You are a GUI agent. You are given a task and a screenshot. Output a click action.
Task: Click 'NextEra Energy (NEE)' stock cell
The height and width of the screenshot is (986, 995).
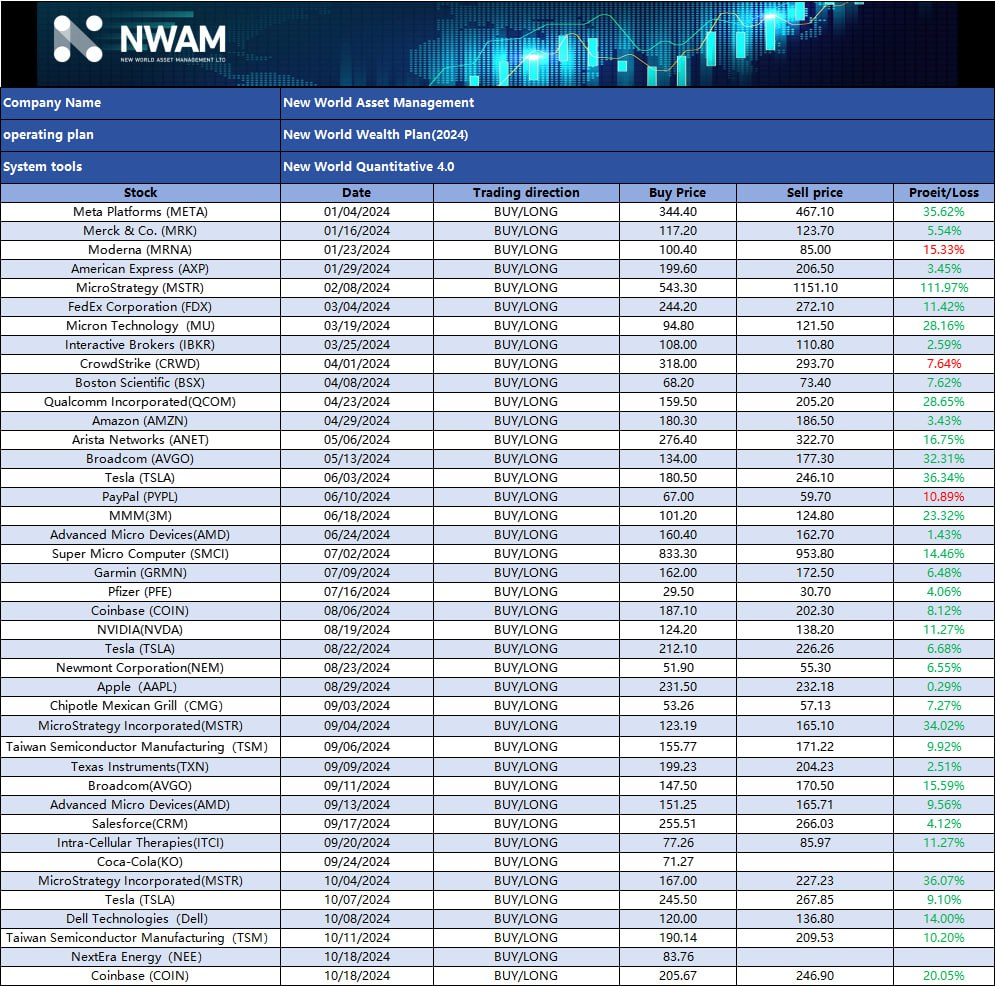tap(140, 957)
